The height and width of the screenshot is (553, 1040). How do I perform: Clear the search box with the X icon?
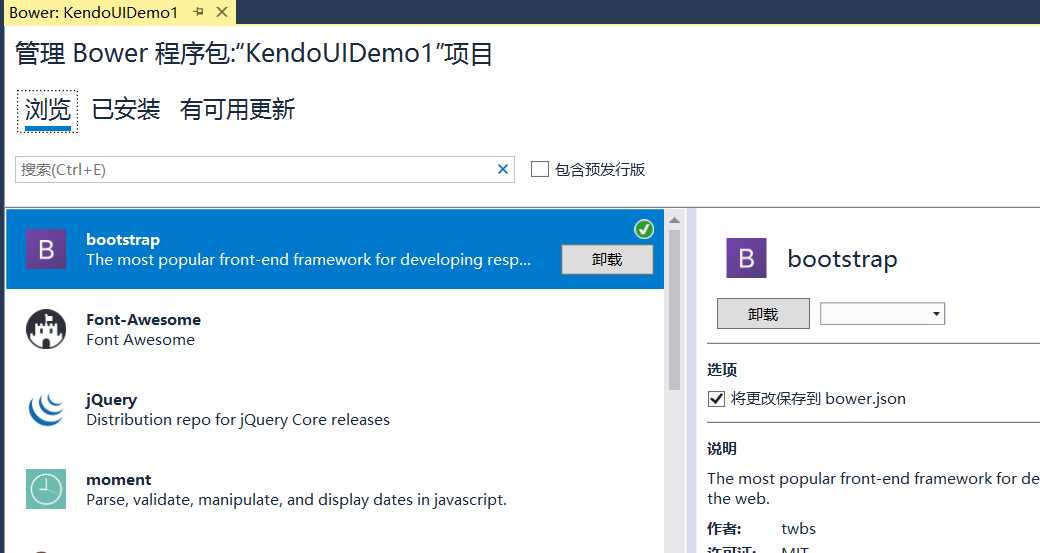503,169
